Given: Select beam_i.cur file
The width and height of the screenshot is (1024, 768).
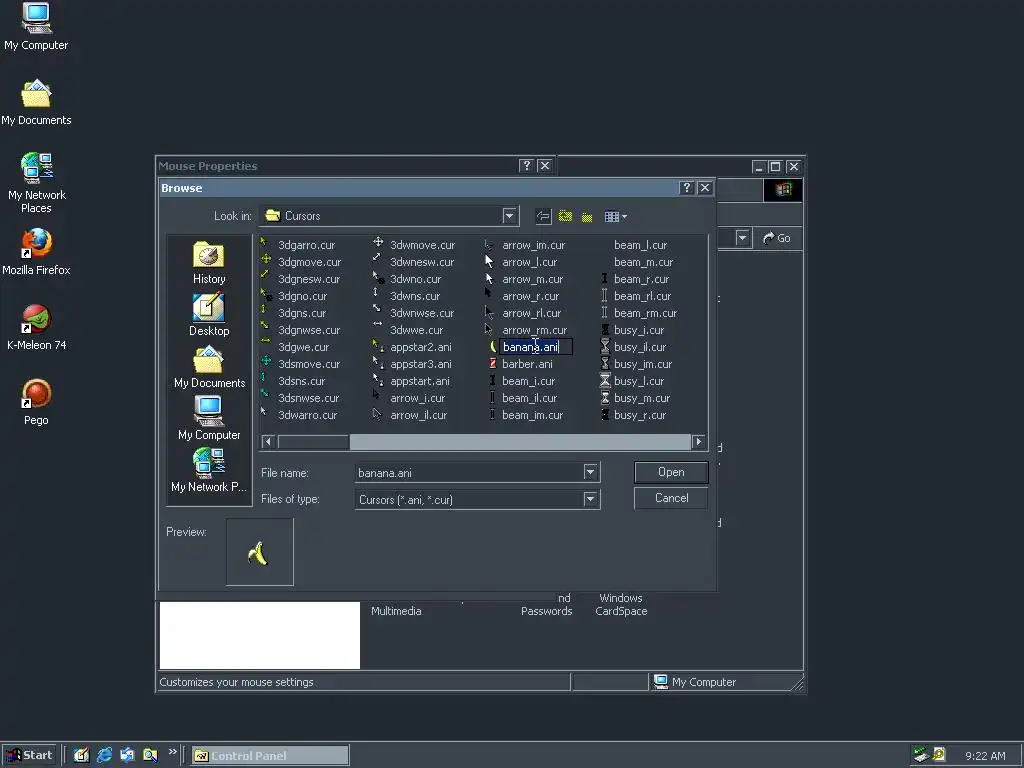Looking at the screenshot, I should click(x=528, y=381).
